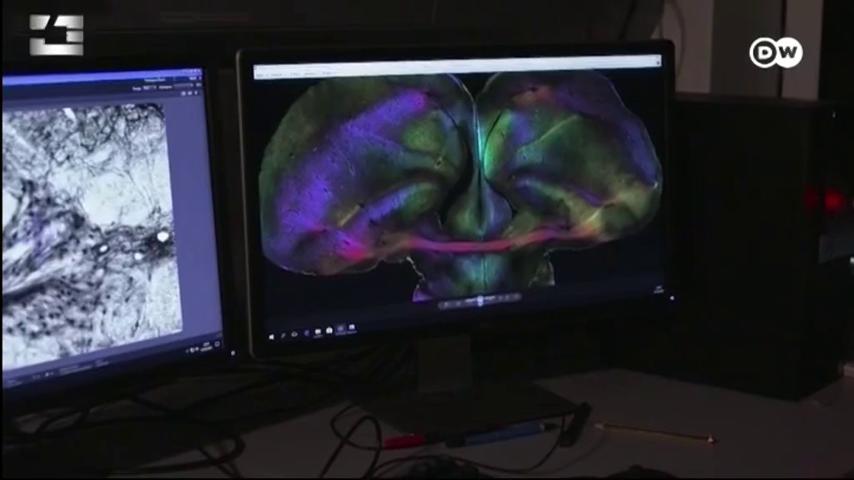Switch to the highlighted running taskbar app
This screenshot has width=854, height=480.
pyautogui.click(x=340, y=329)
